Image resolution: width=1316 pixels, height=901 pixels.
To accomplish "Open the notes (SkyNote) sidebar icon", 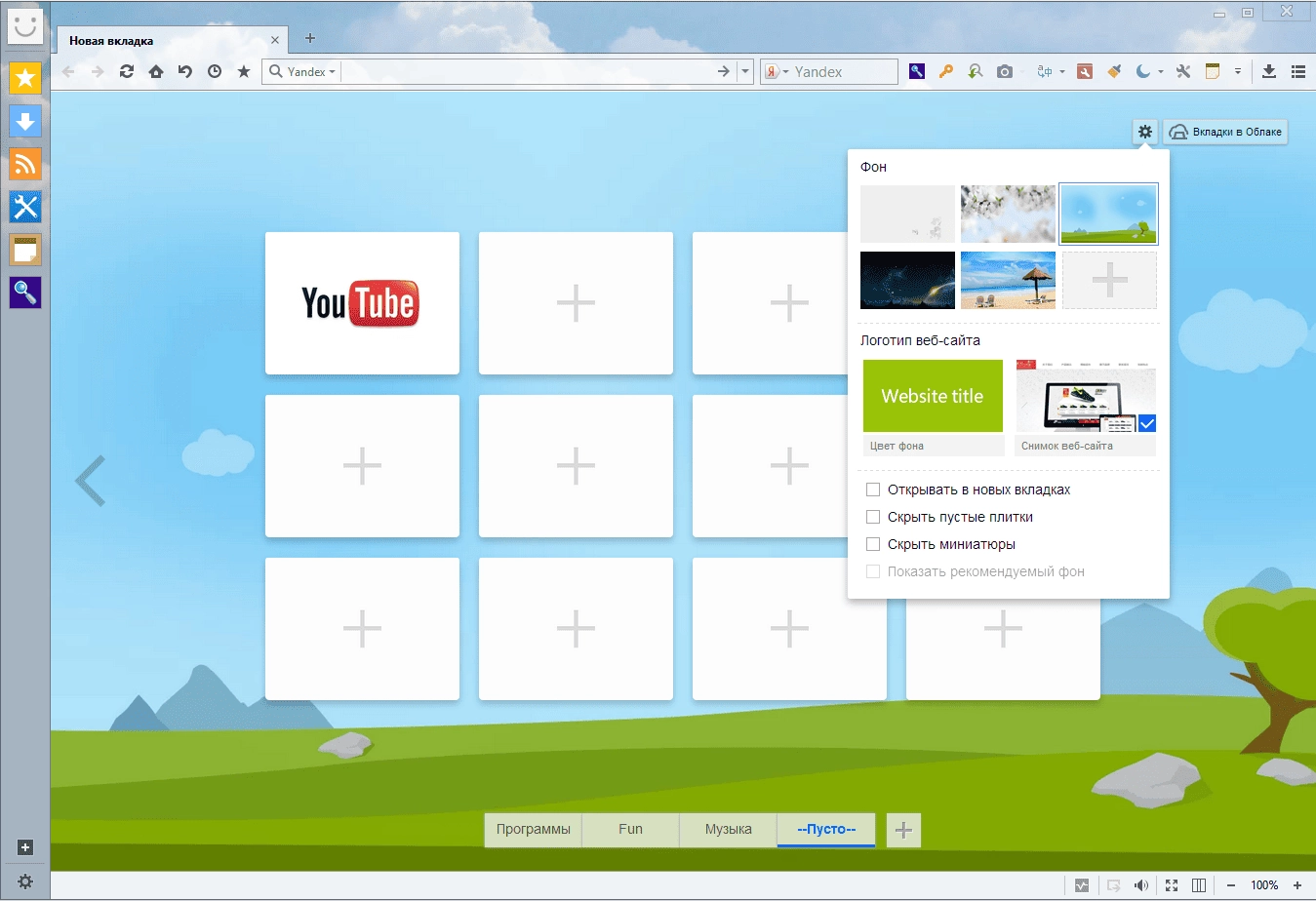I will [x=25, y=250].
